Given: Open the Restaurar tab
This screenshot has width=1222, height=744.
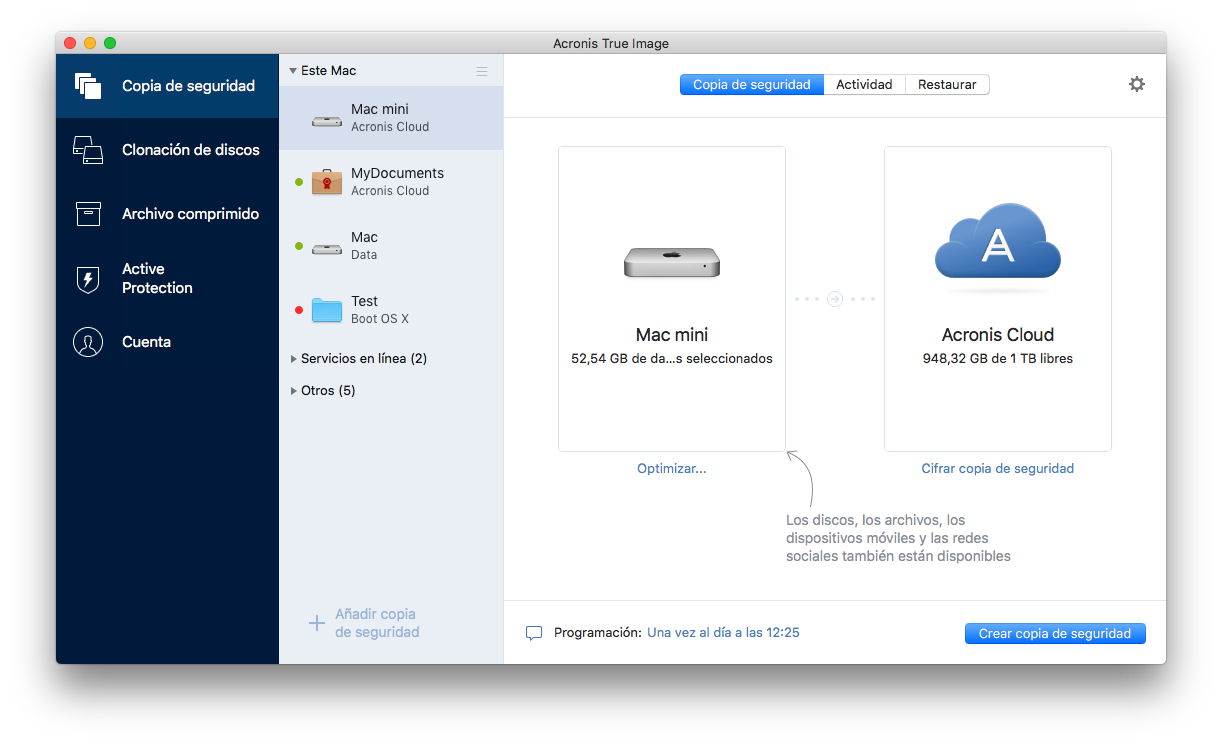Looking at the screenshot, I should [945, 84].
